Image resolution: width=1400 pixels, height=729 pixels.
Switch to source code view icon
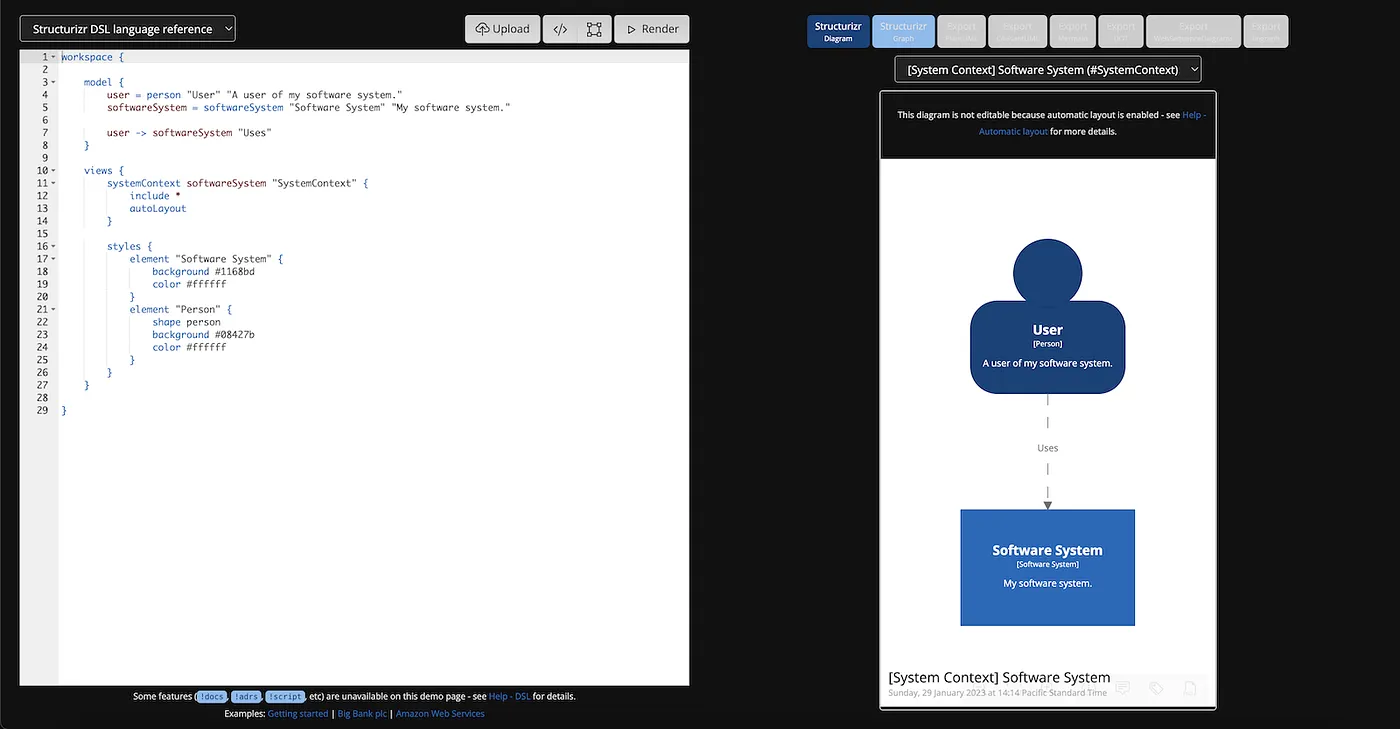tap(560, 29)
